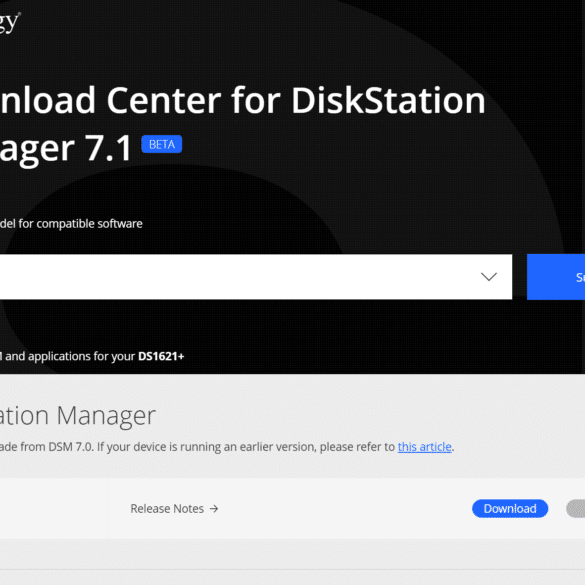Click the Download Center for DiskStation heading
Image resolution: width=585 pixels, height=585 pixels.
coord(243,100)
